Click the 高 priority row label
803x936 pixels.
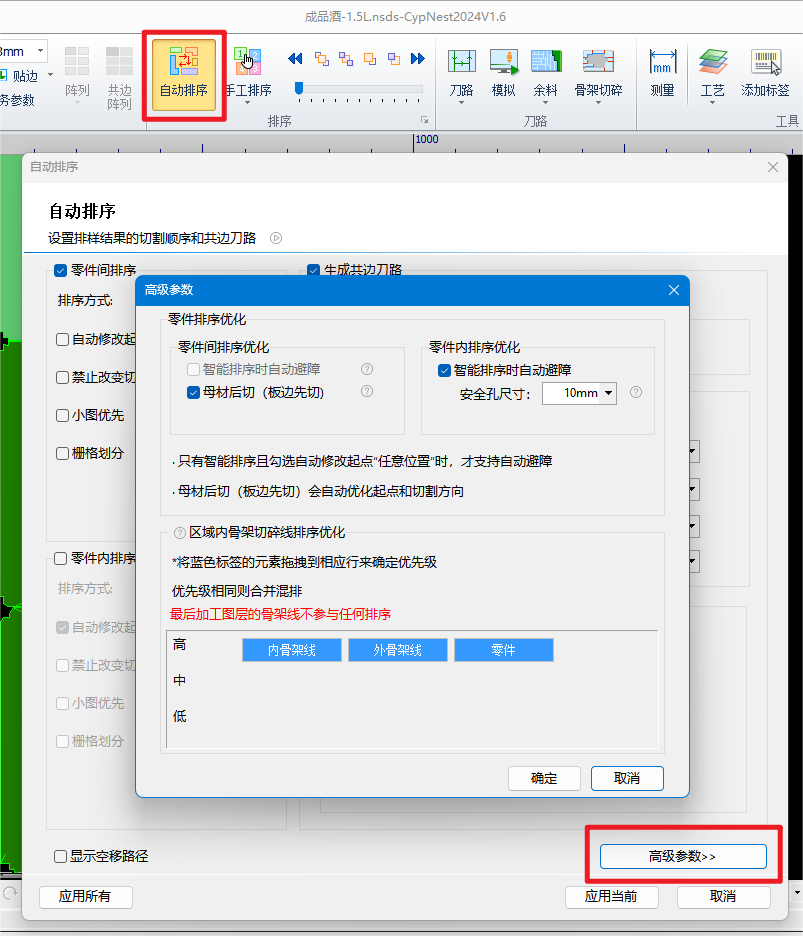coord(179,645)
